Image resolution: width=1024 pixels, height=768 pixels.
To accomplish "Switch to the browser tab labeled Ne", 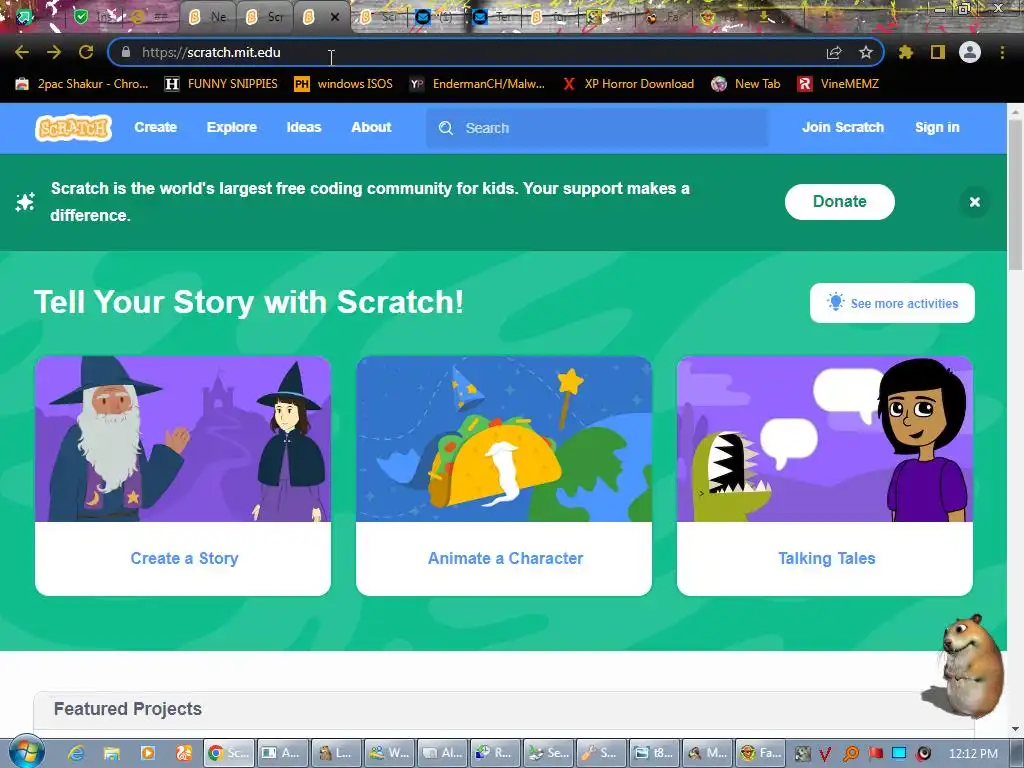I will point(207,17).
